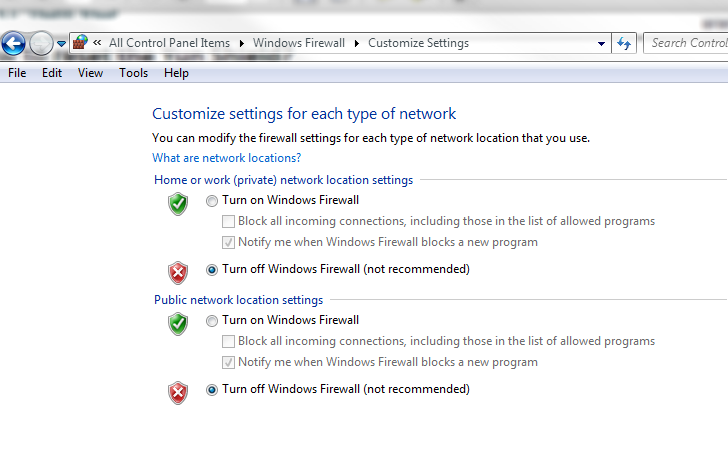Expand arrow after Windows Firewall breadcrumb
Screen dimensions: 728x451
(357, 43)
